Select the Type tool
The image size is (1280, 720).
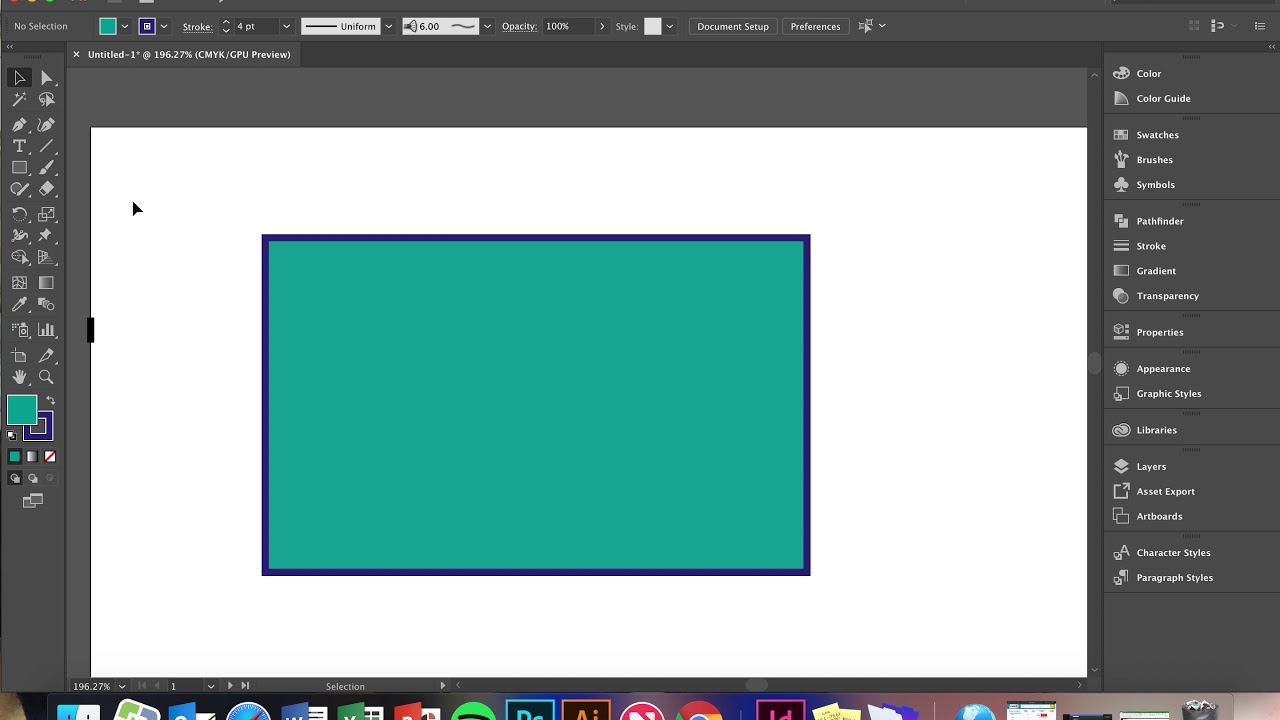tap(19, 146)
